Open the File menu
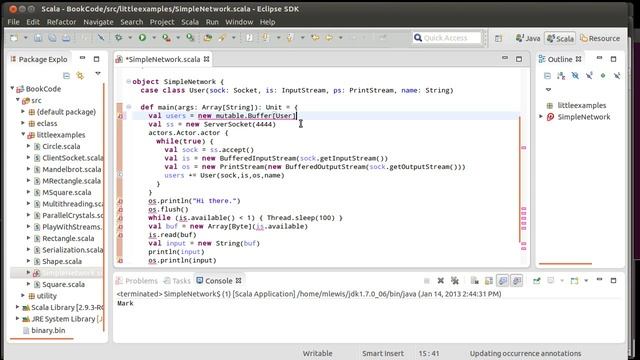Image resolution: width=640 pixels, height=360 pixels. pos(13,22)
